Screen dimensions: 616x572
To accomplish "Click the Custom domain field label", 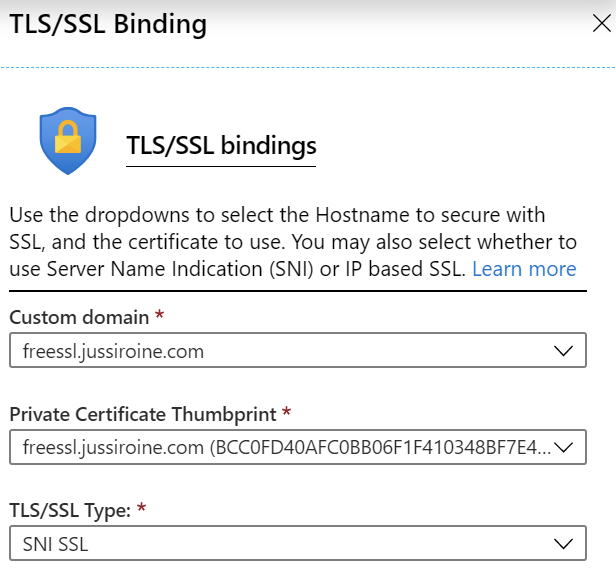I will coord(79,317).
